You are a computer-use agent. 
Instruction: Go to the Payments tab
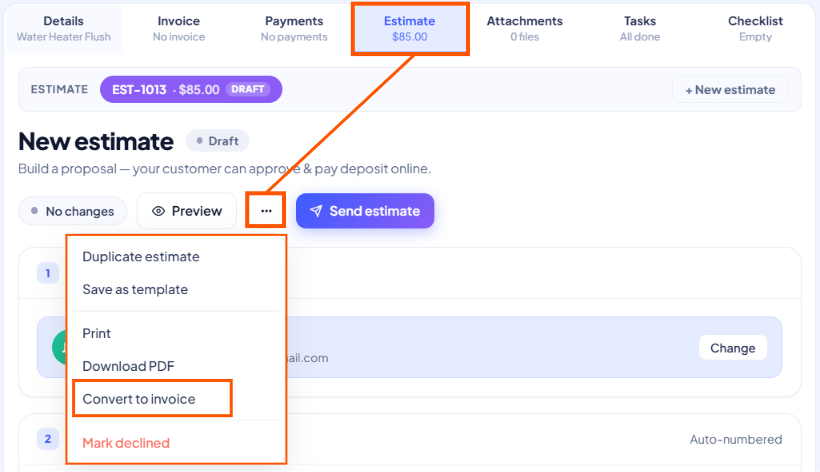point(294,29)
